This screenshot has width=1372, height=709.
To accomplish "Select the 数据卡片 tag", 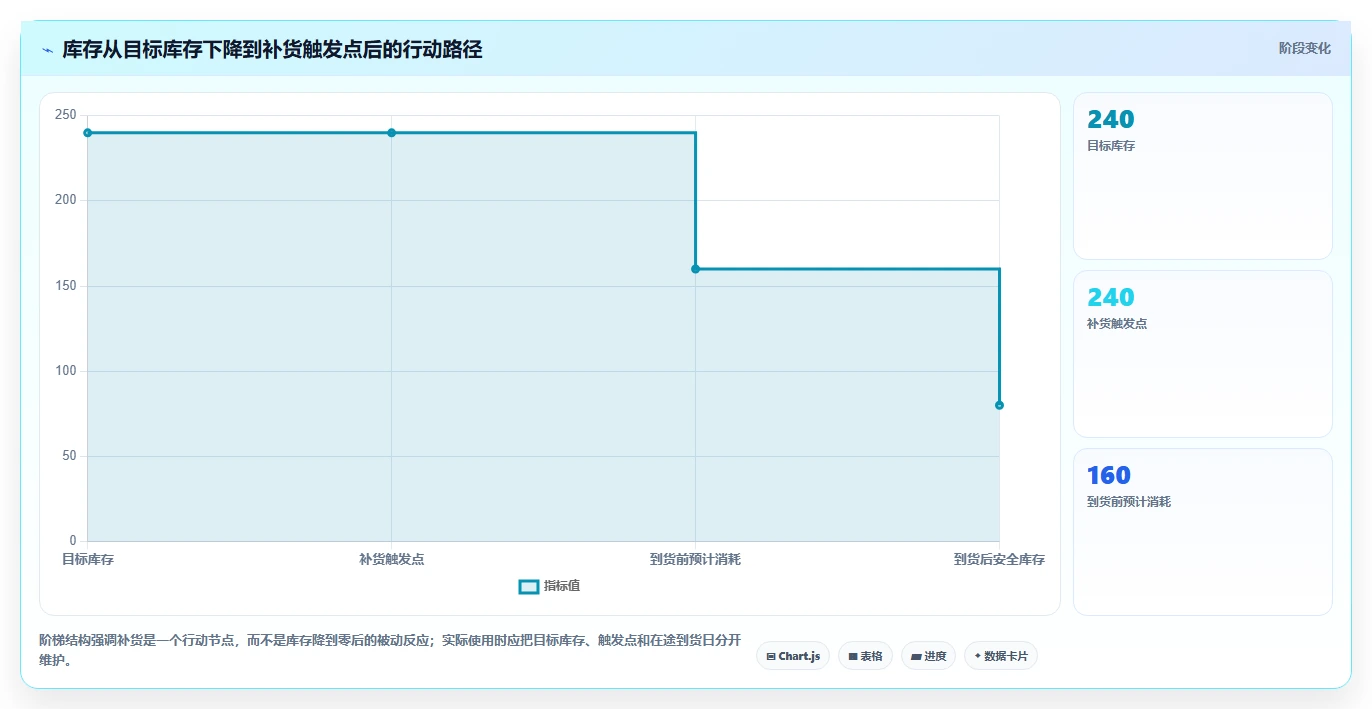I will (x=1000, y=656).
